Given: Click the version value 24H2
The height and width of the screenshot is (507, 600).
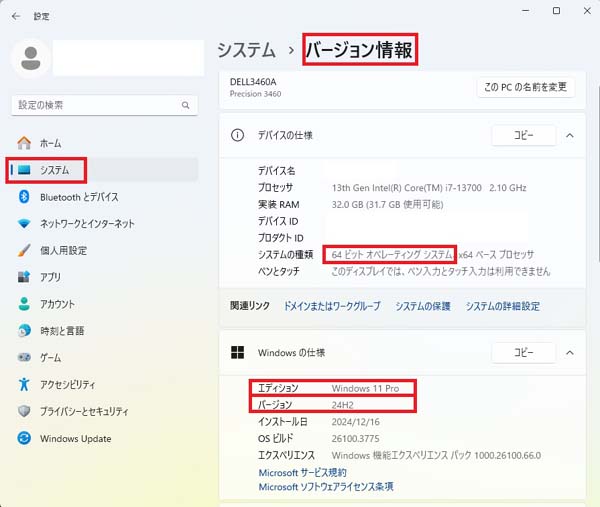Looking at the screenshot, I should 342,405.
